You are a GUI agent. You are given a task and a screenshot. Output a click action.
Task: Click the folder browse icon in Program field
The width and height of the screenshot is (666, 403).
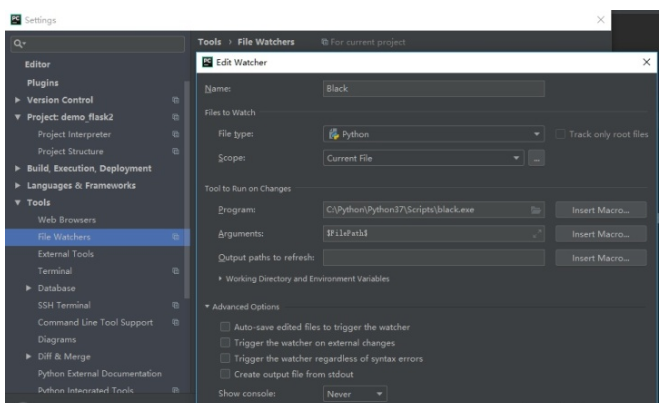[x=536, y=210]
